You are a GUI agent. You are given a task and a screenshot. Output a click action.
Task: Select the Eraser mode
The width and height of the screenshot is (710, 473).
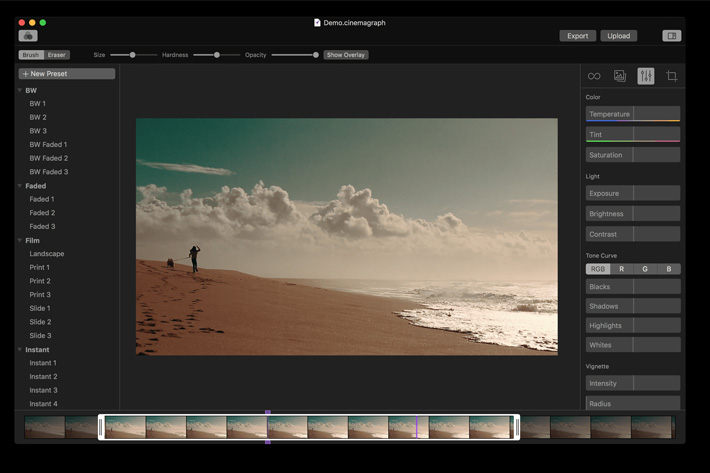pyautogui.click(x=57, y=55)
